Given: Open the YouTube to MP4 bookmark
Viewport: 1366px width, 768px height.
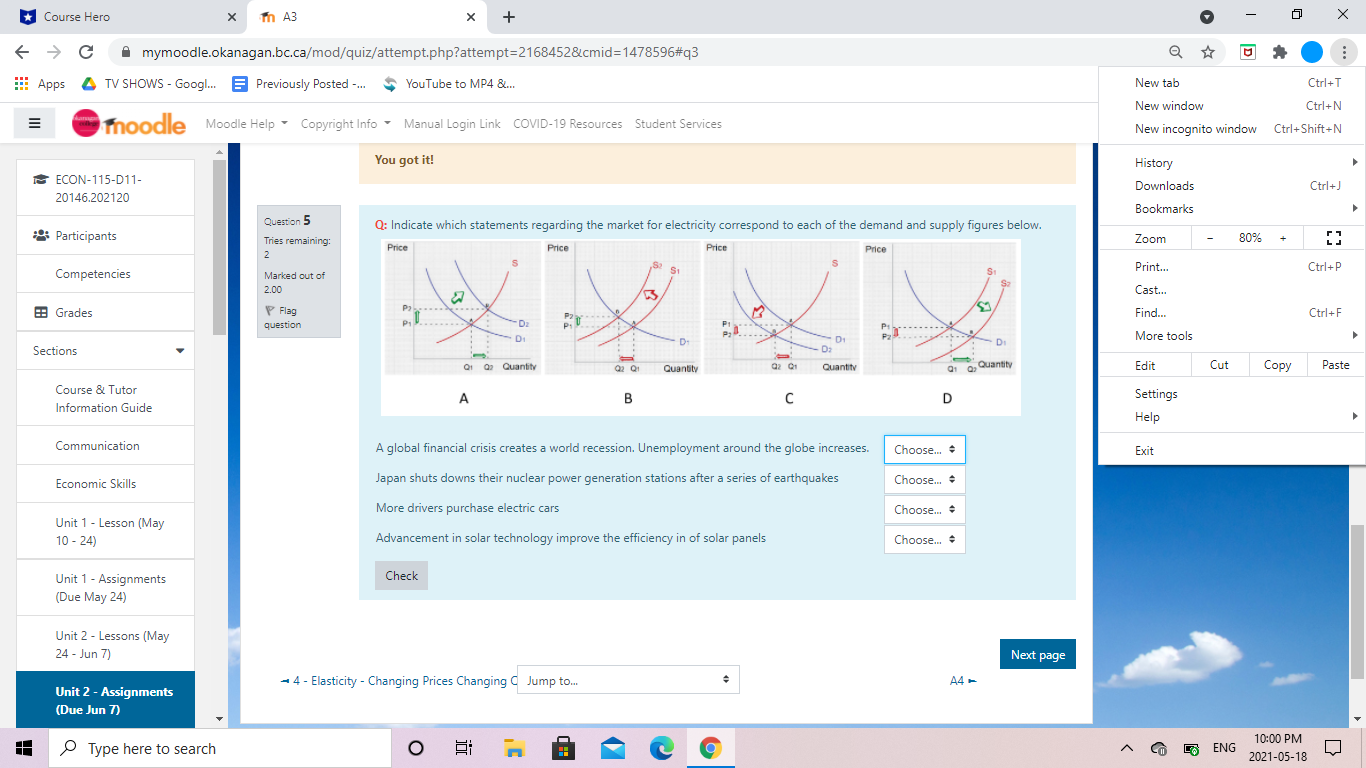Looking at the screenshot, I should pos(449,84).
